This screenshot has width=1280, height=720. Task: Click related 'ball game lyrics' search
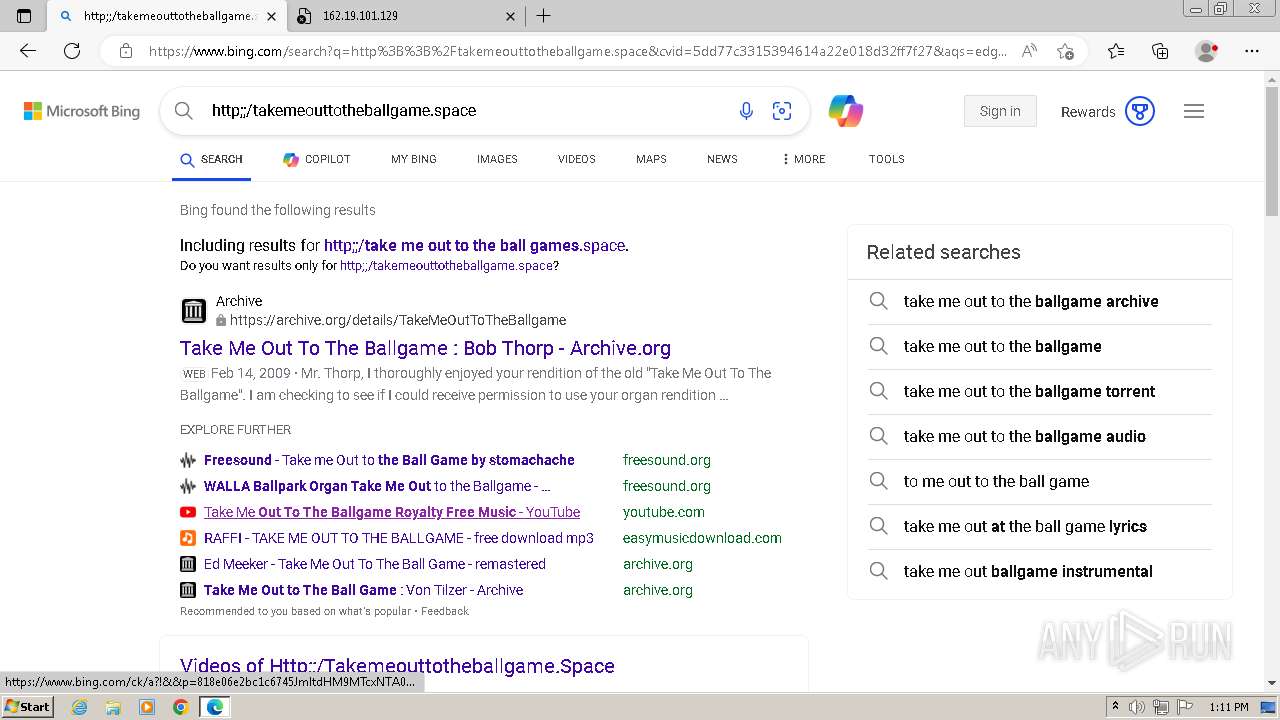click(1025, 526)
